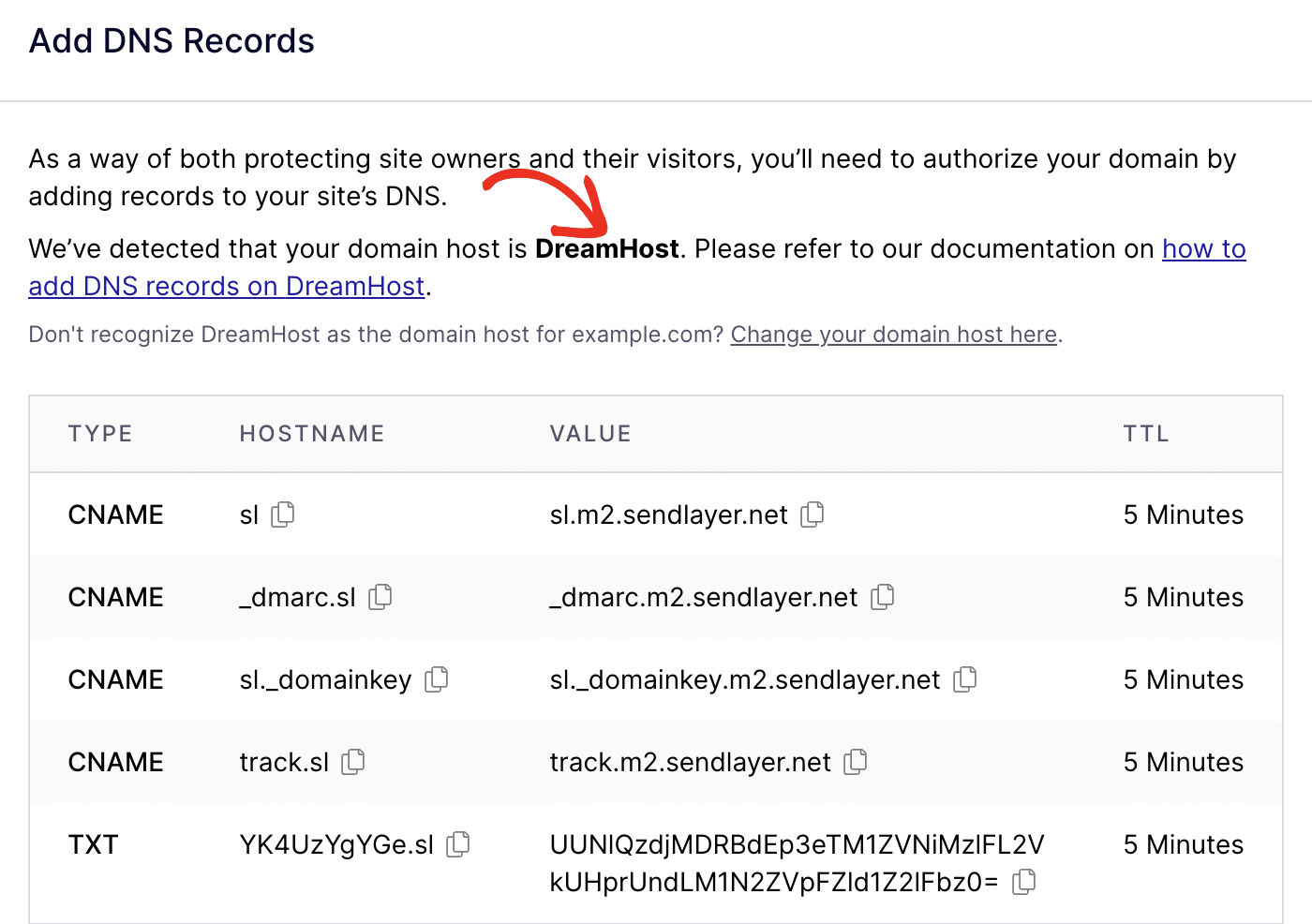
Task: Copy the sl.m2.sendlayer.net CNAME value
Action: click(x=813, y=514)
